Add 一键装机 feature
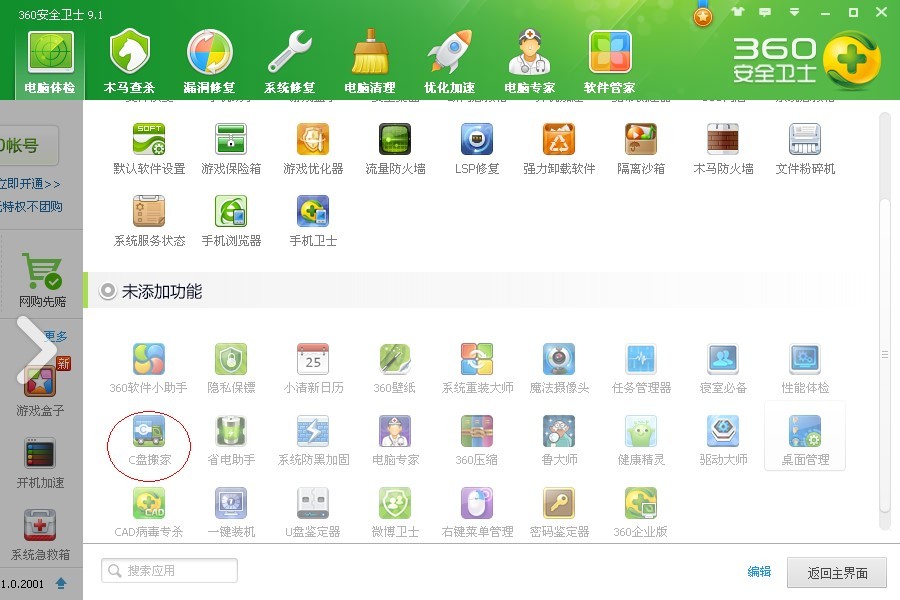The width and height of the screenshot is (900, 600). 231,512
